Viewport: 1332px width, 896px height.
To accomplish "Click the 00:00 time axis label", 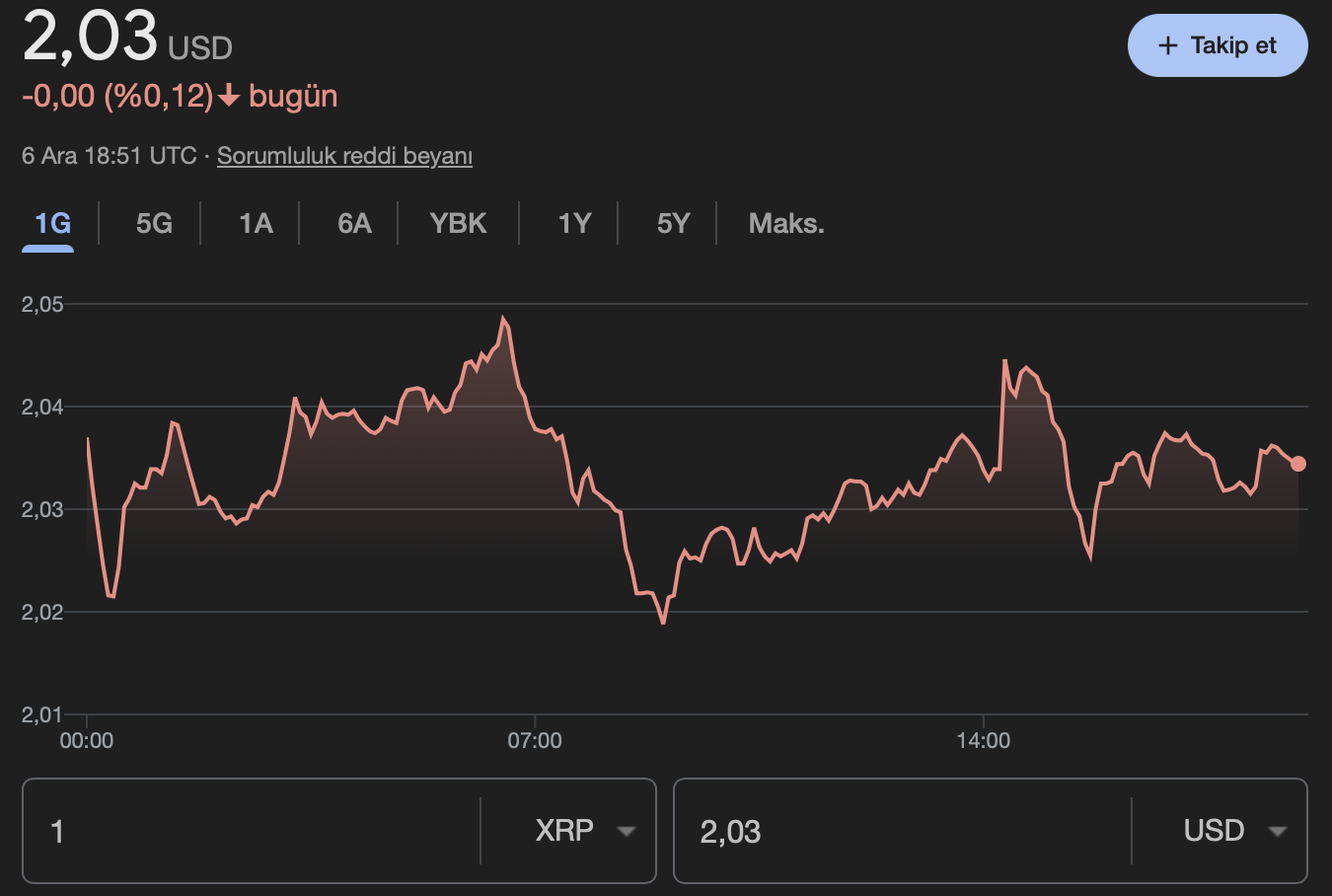I will pyautogui.click(x=89, y=740).
